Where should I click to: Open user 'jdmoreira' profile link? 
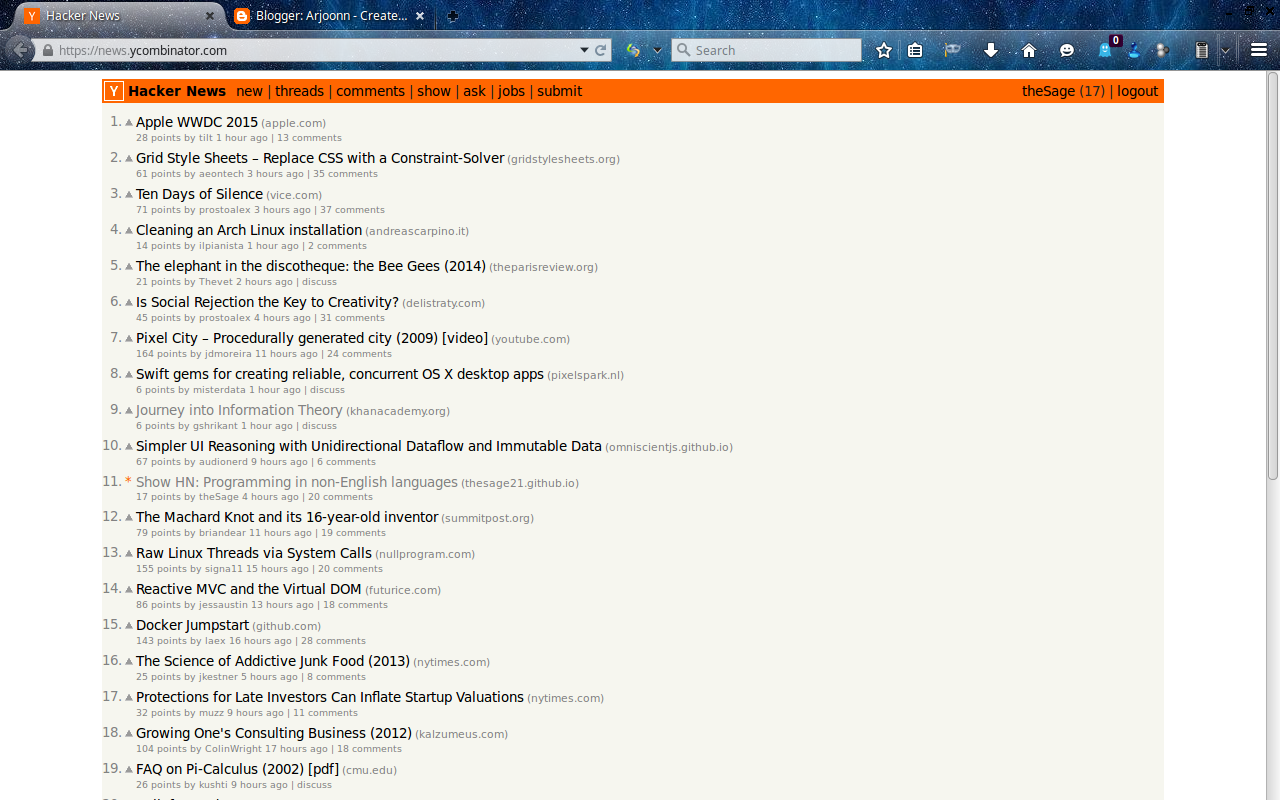coord(228,354)
